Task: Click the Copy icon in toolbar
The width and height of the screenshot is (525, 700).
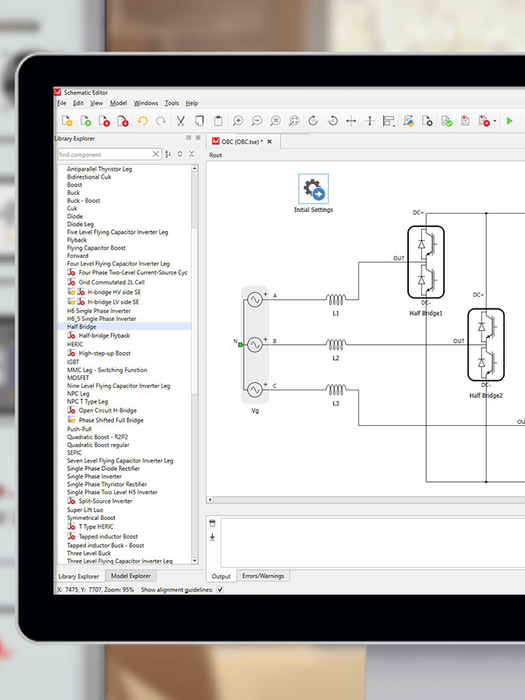Action: tap(199, 121)
